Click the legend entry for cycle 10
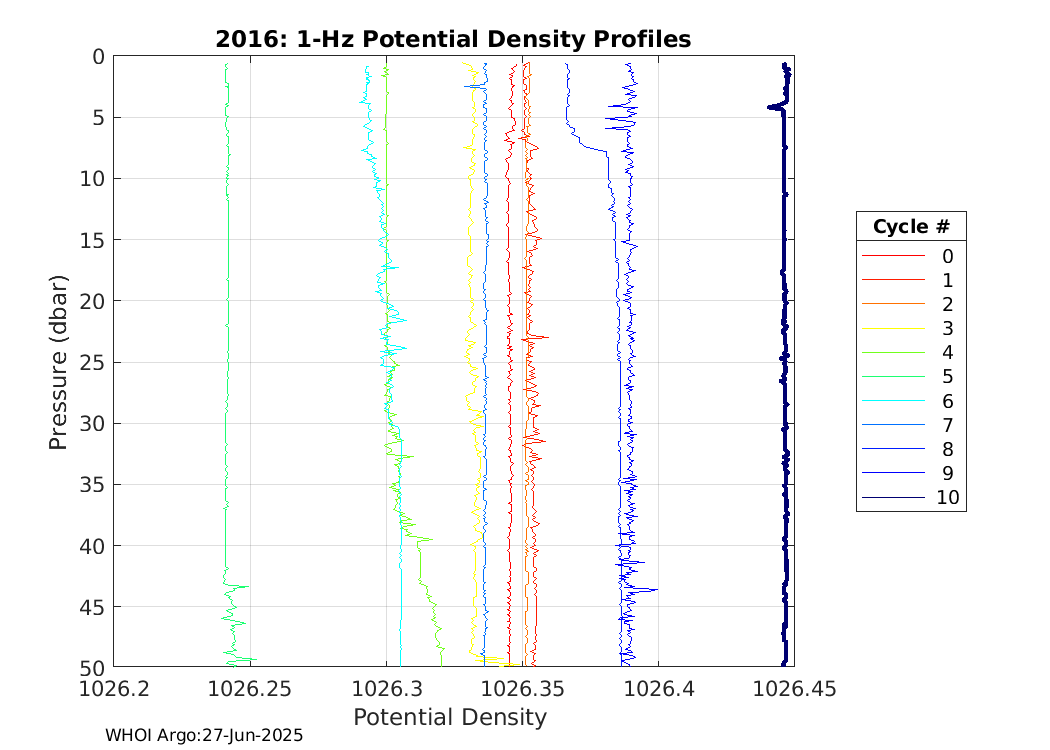This screenshot has width=1050, height=750. pos(911,498)
